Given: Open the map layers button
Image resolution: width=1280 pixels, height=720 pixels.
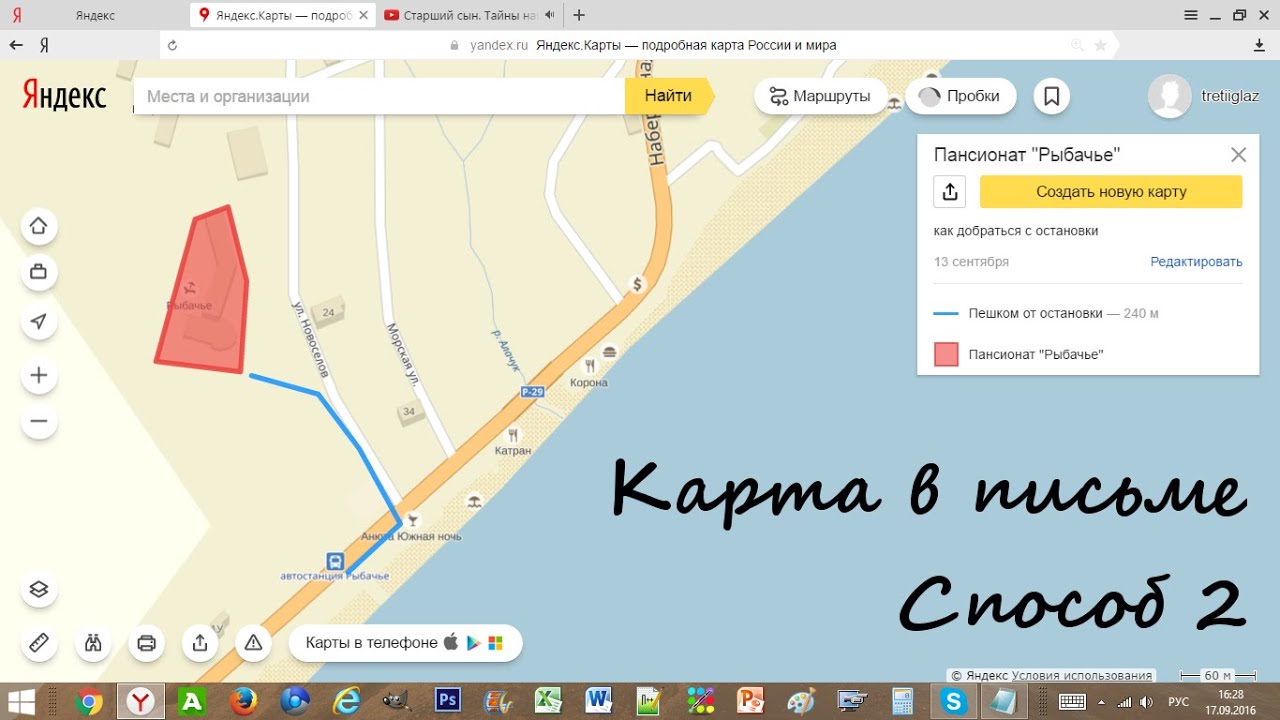Looking at the screenshot, I should click(x=39, y=589).
